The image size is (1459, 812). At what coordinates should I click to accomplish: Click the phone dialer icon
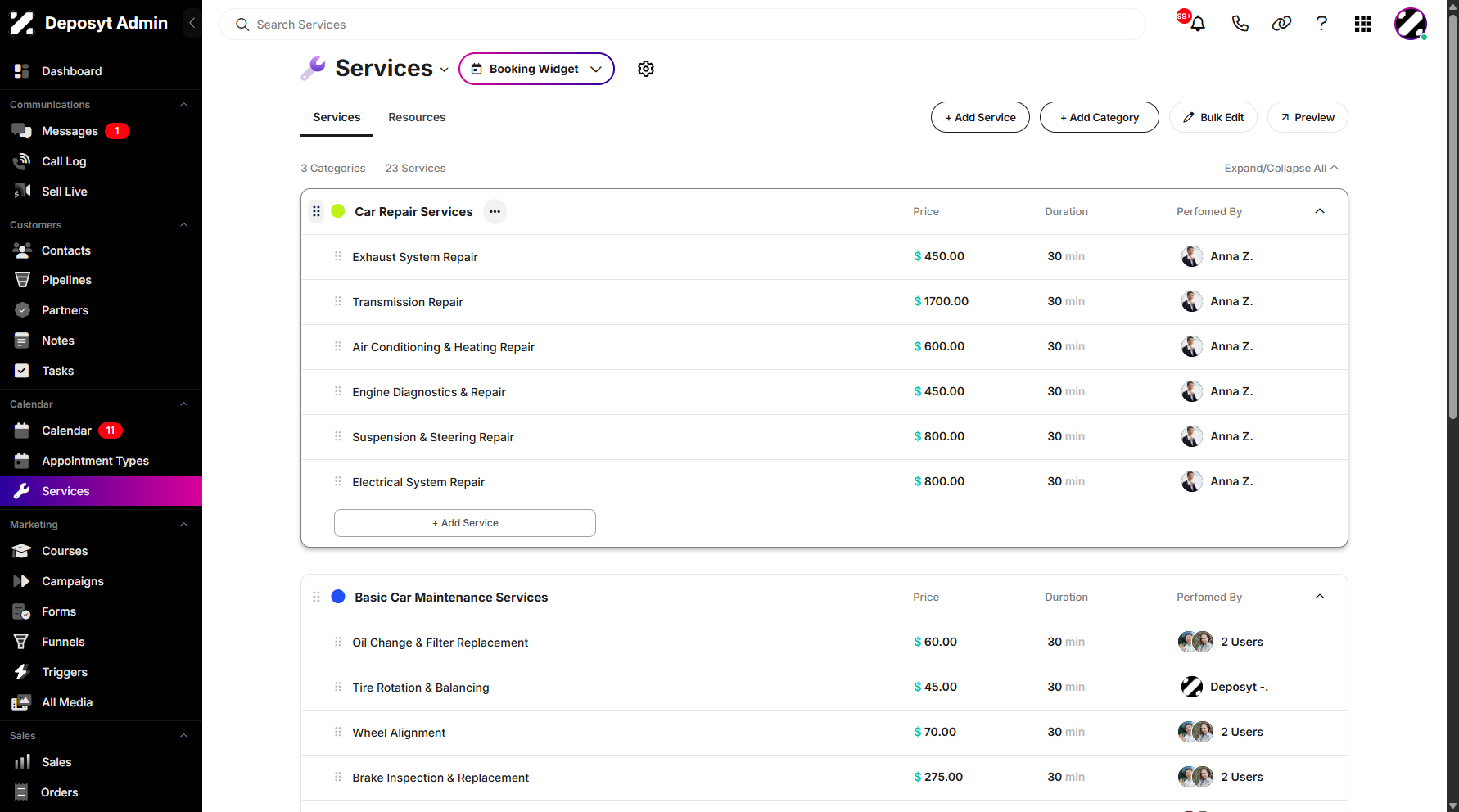click(x=1240, y=24)
